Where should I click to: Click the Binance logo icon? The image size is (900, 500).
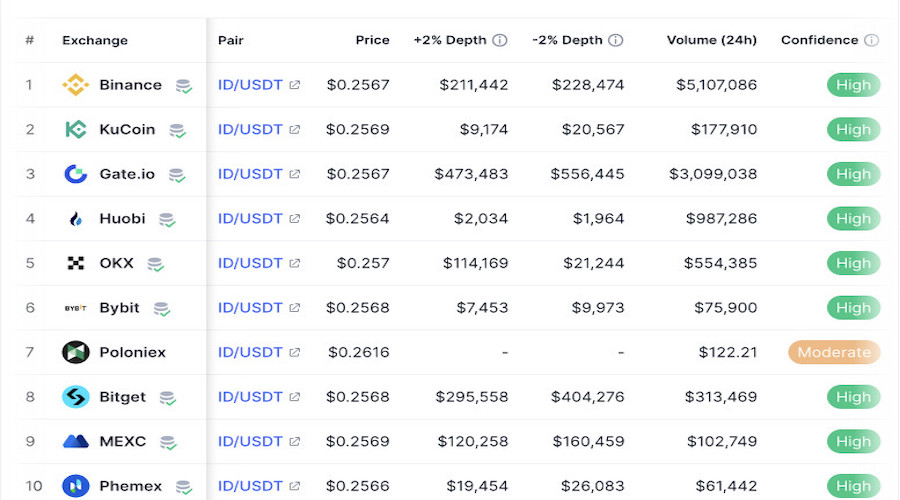76,85
